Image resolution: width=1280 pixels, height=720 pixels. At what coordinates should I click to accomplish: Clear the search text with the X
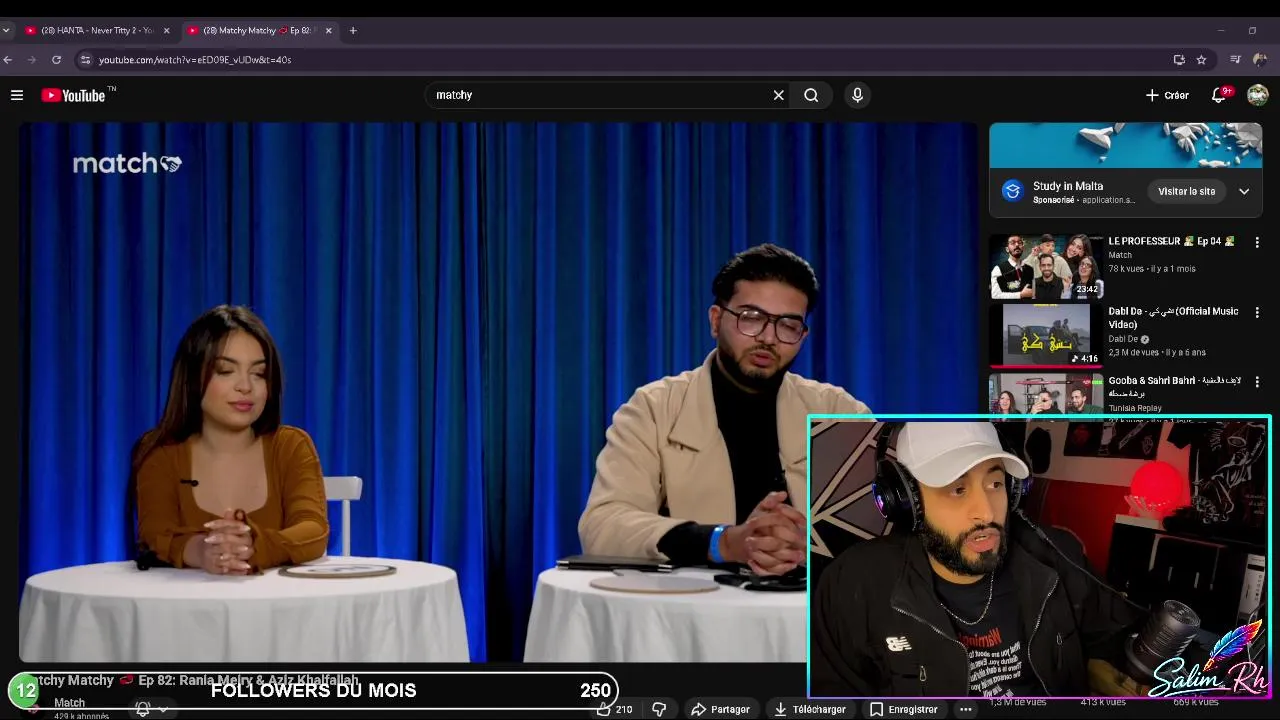(778, 95)
